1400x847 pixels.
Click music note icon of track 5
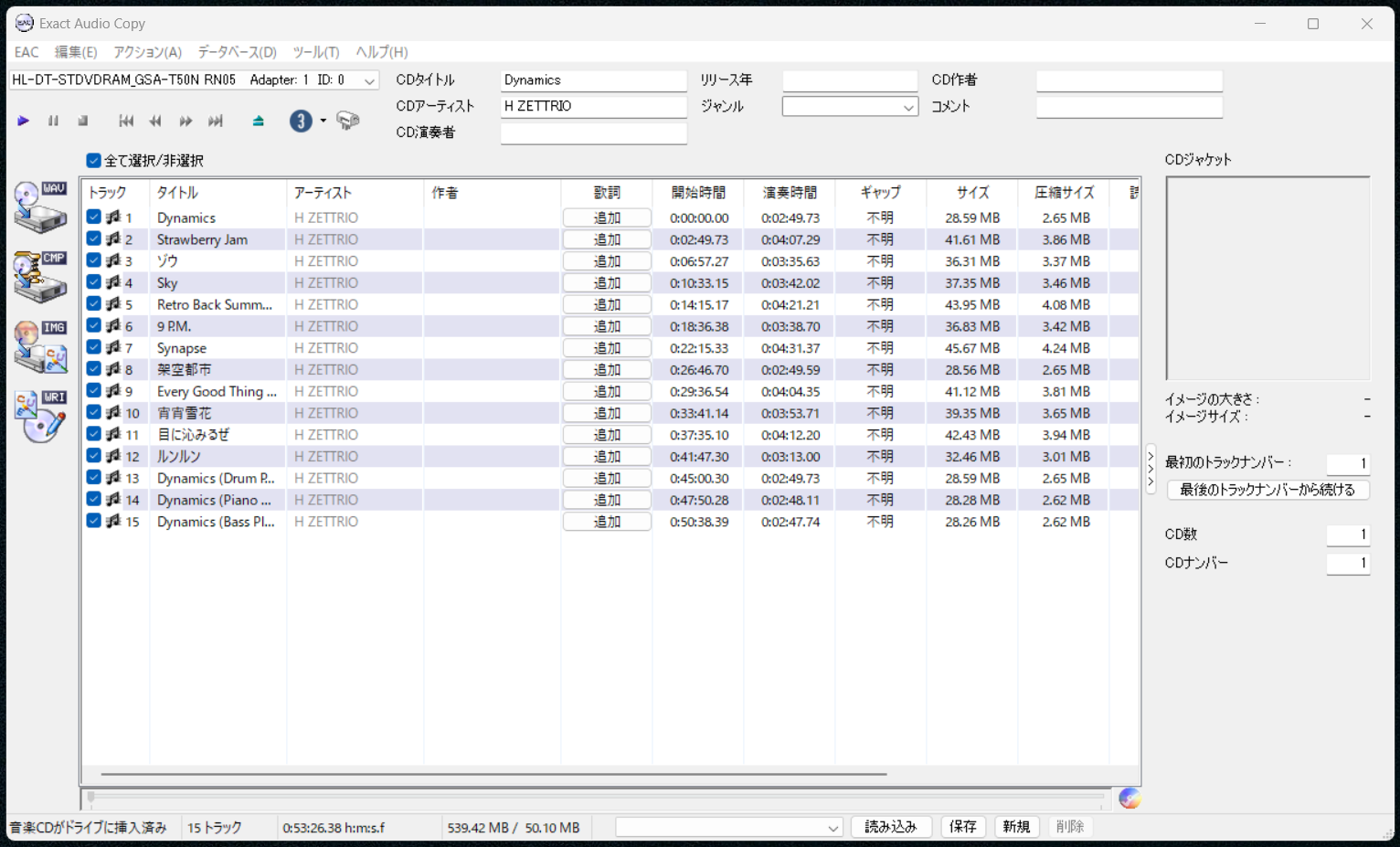(113, 304)
